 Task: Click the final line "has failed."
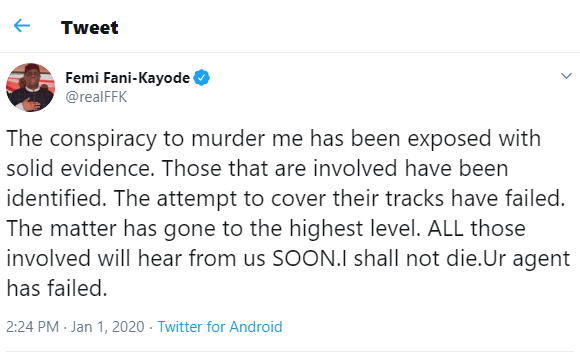click(x=57, y=288)
